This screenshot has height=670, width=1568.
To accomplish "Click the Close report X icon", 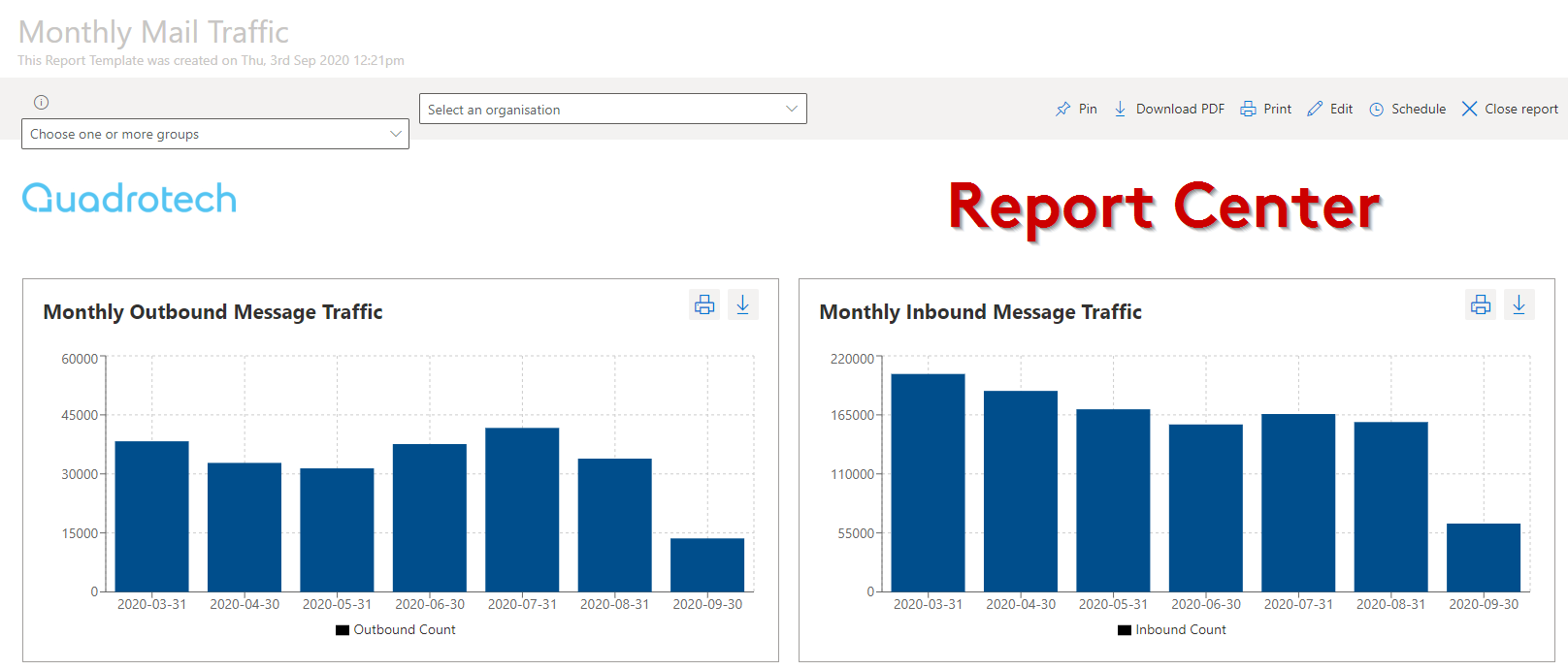I will 1469,109.
